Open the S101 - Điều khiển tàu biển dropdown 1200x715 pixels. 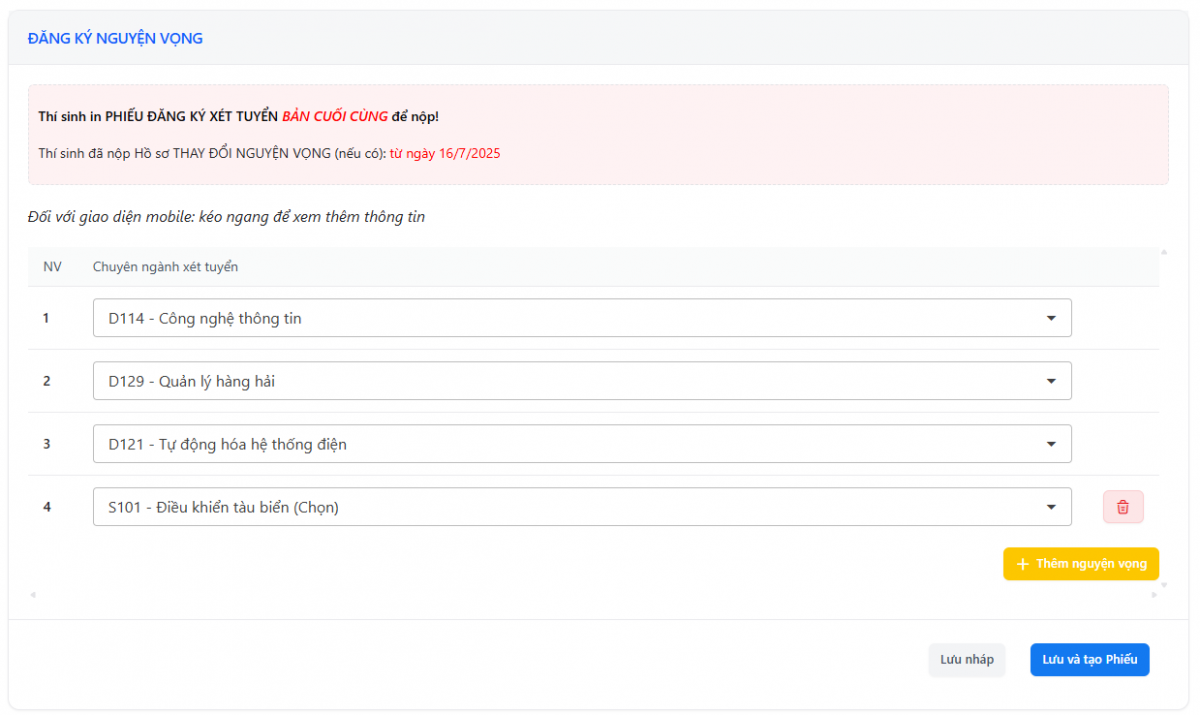[582, 507]
